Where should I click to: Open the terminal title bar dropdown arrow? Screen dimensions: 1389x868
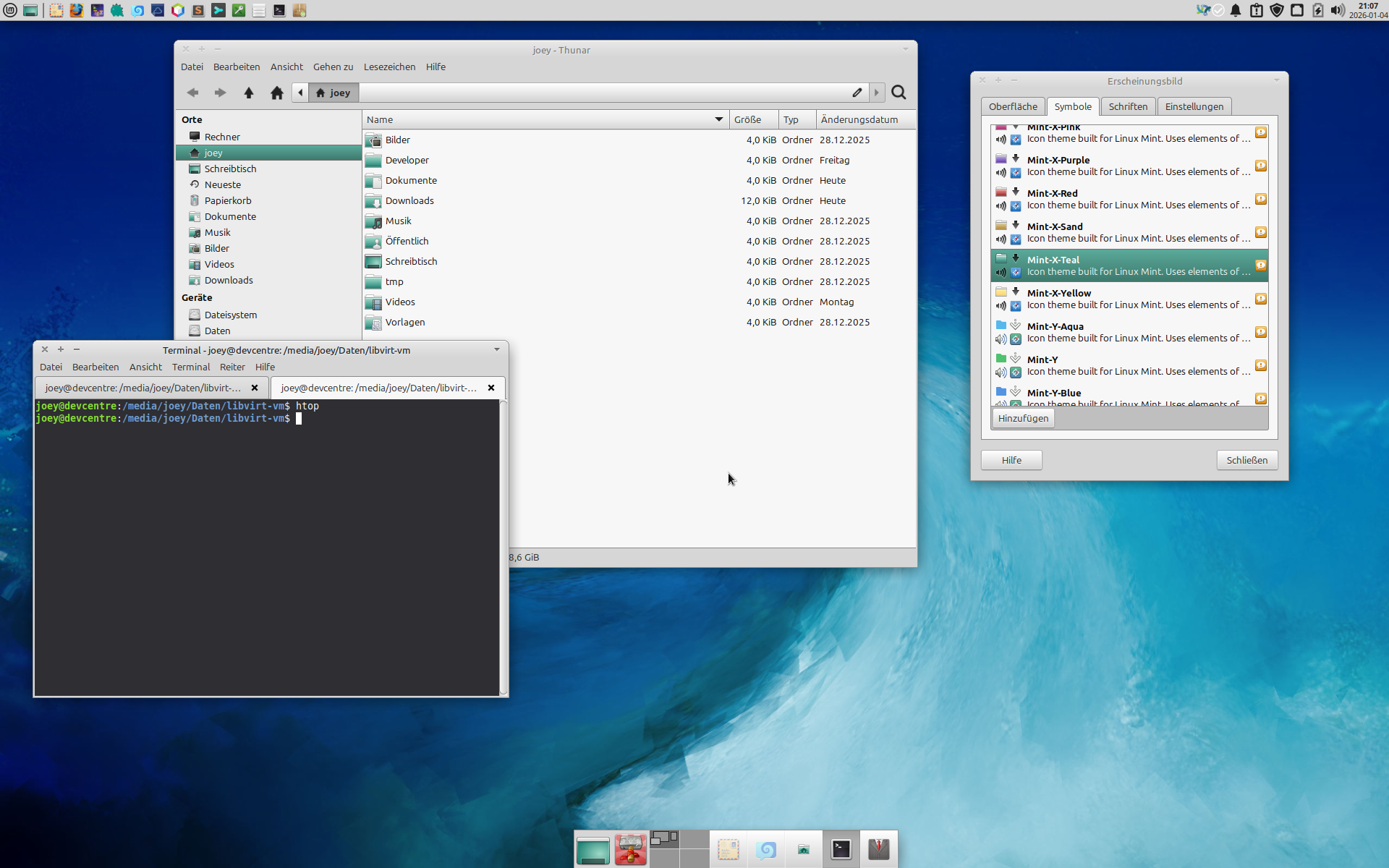[x=497, y=349]
